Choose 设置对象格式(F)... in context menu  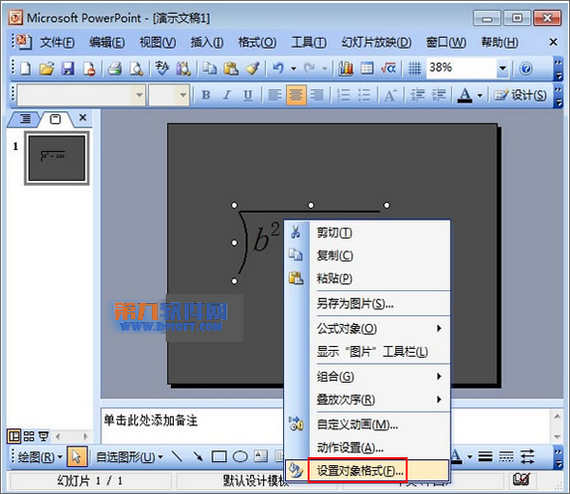click(368, 471)
